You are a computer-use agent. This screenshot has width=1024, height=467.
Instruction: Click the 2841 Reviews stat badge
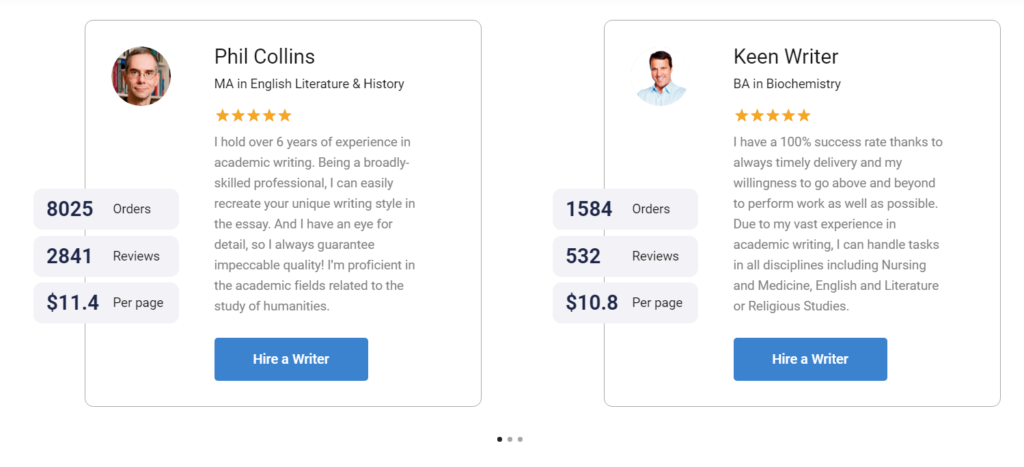[106, 256]
